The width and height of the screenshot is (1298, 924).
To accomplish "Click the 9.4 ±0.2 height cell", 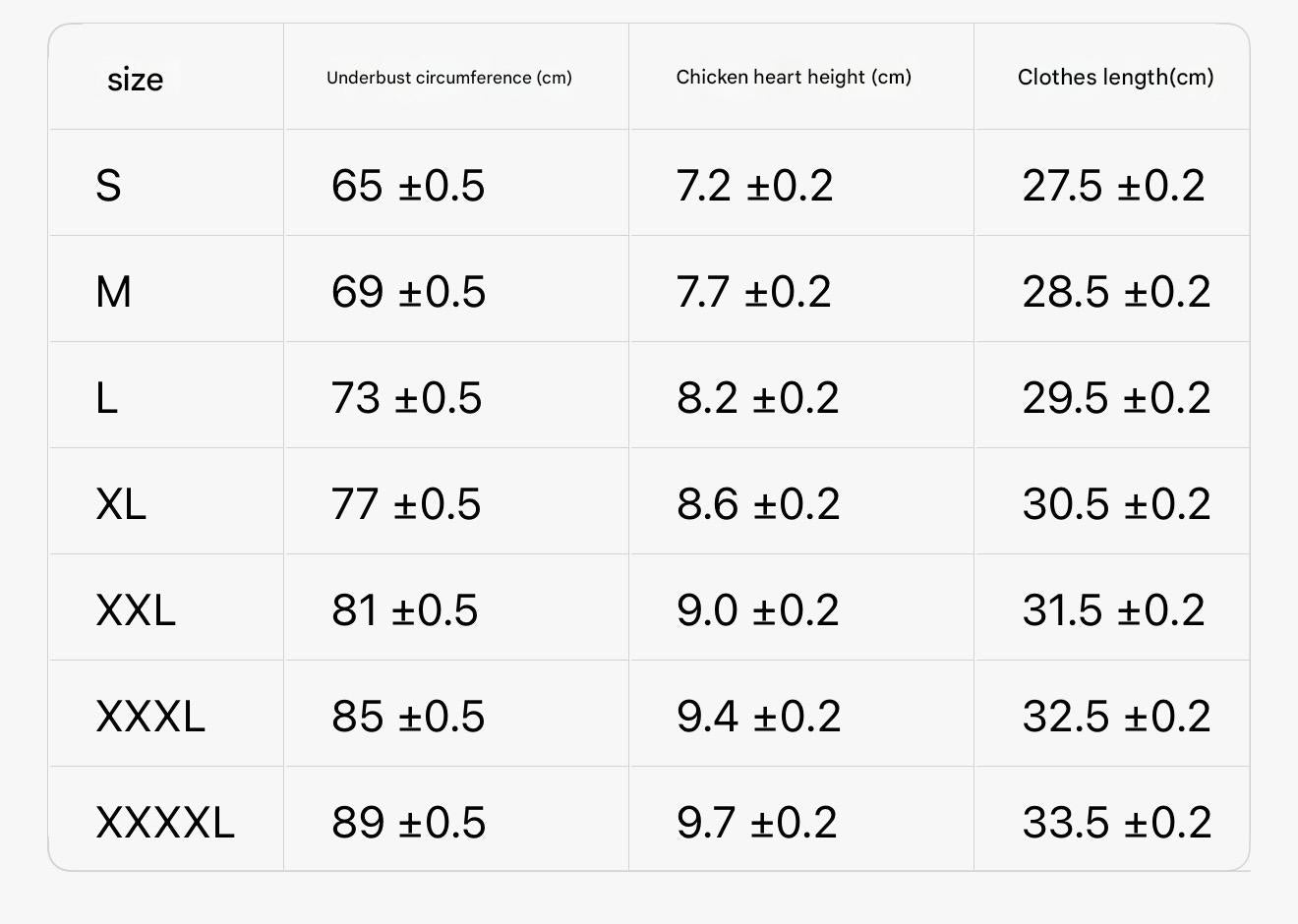I will (758, 717).
